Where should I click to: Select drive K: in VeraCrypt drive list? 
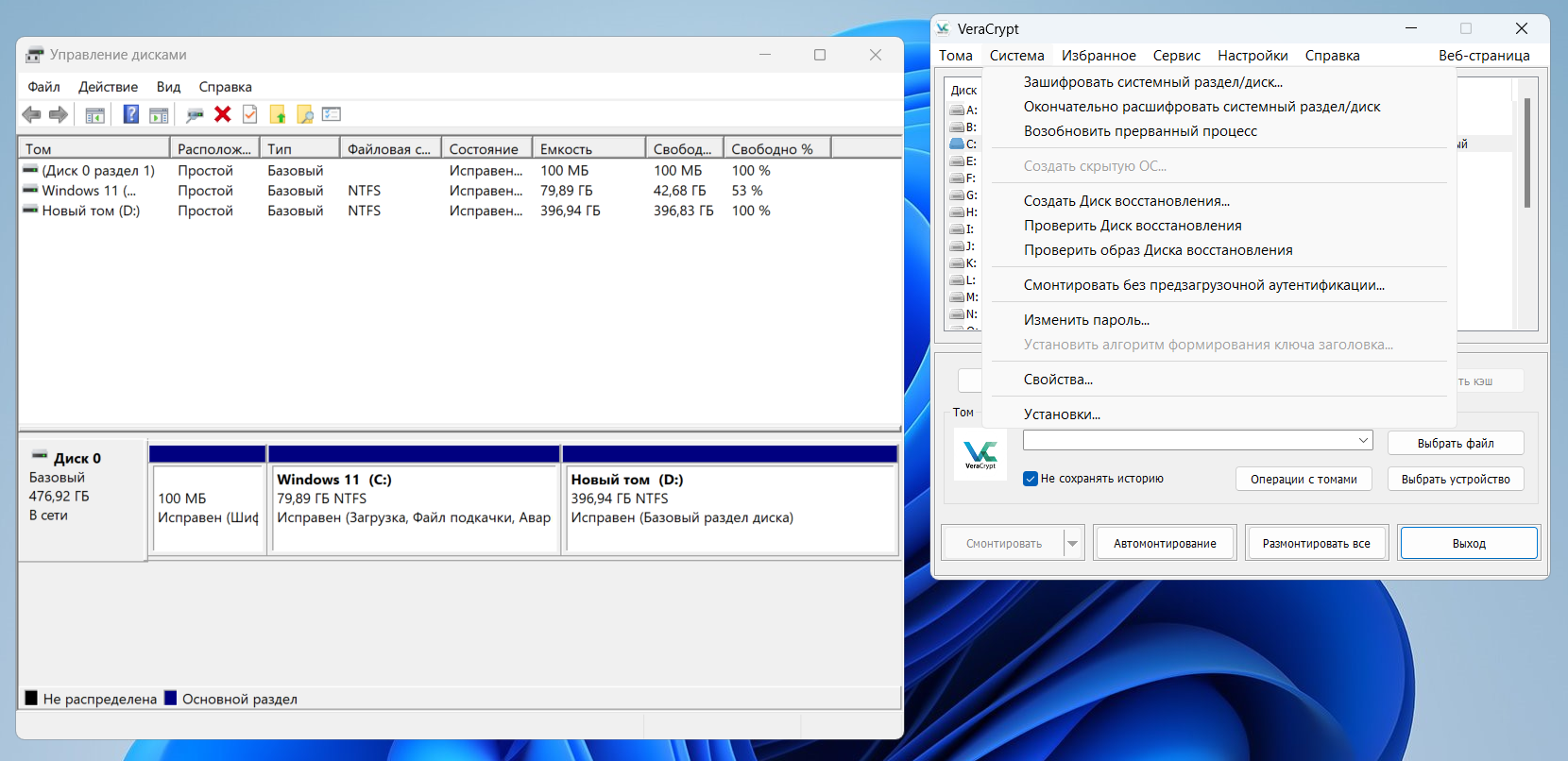coord(964,263)
